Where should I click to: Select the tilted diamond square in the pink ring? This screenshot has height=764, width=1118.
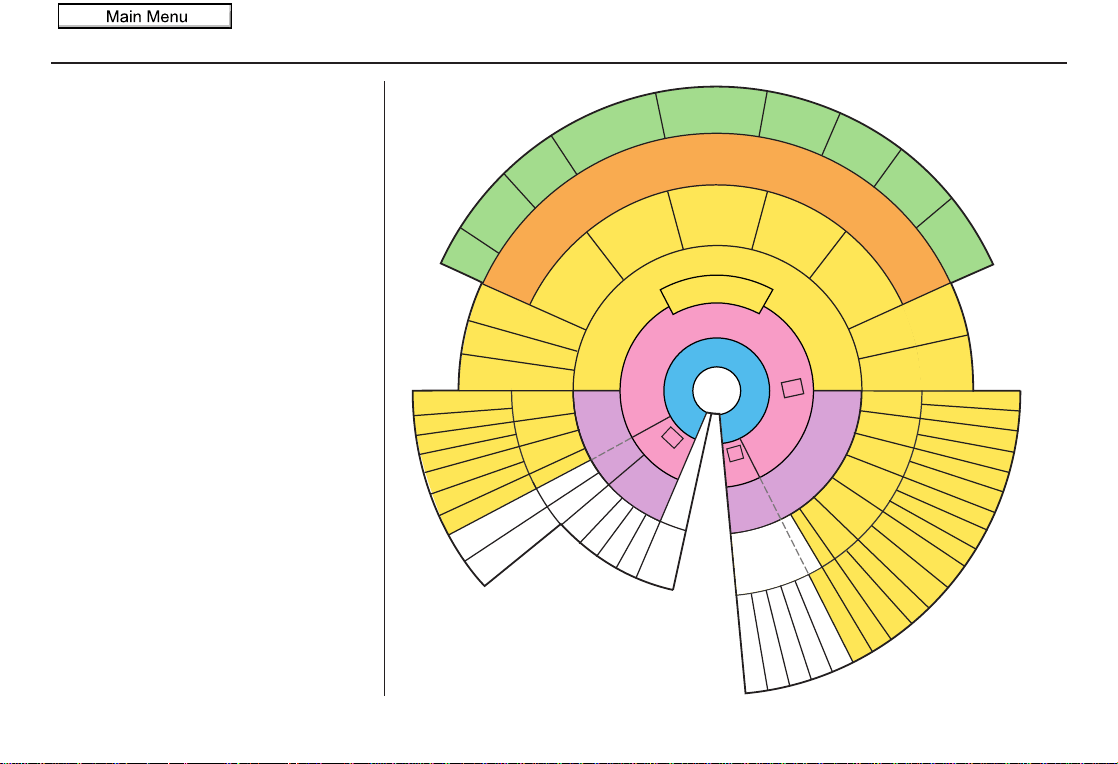(672, 438)
